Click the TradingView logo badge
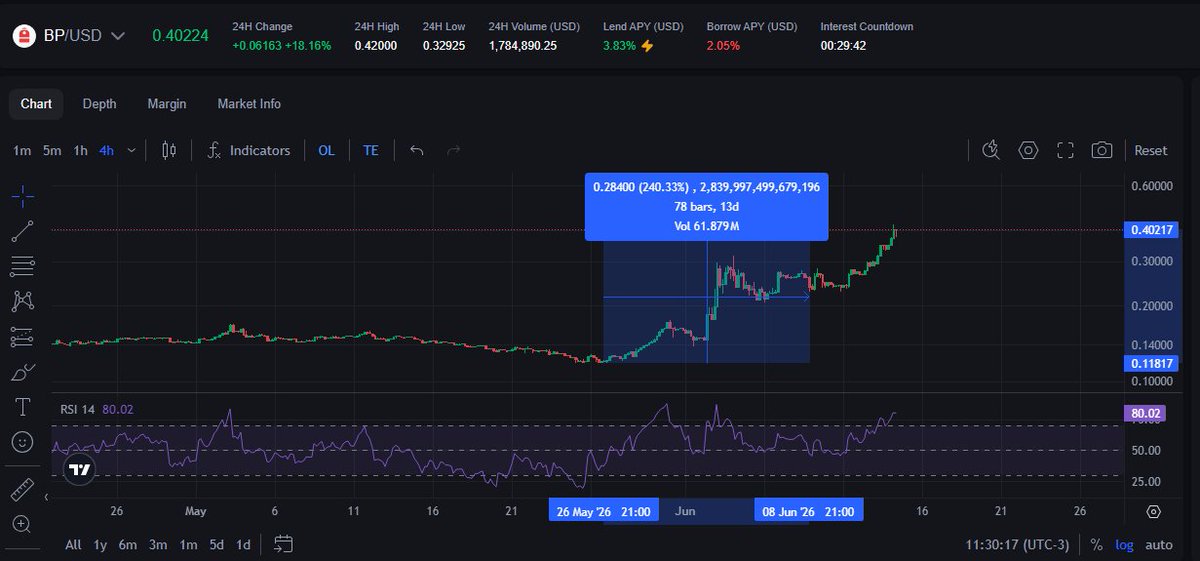Viewport: 1200px width, 561px height. click(x=80, y=469)
